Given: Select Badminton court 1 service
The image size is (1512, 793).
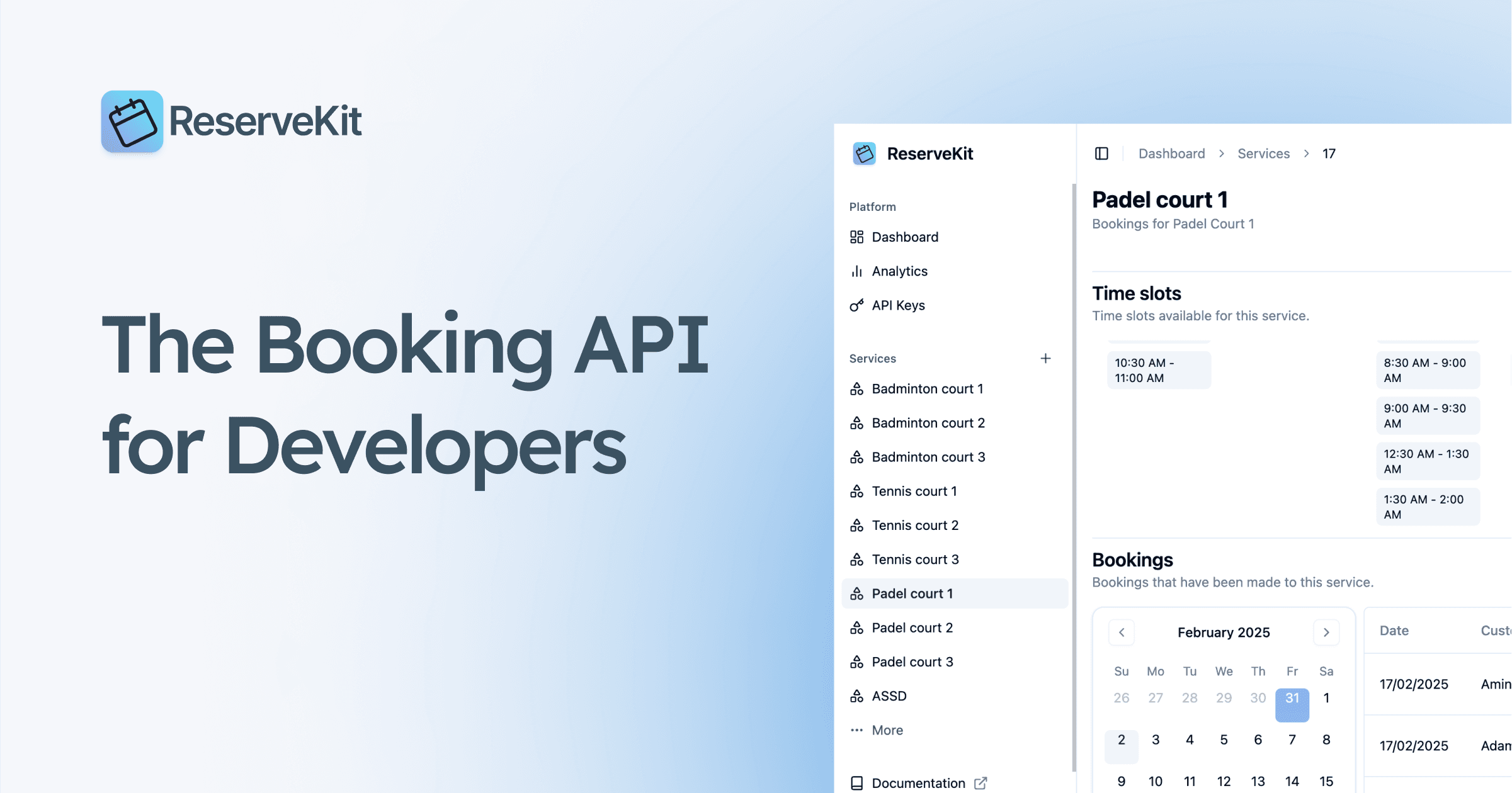Looking at the screenshot, I should coord(955,389).
